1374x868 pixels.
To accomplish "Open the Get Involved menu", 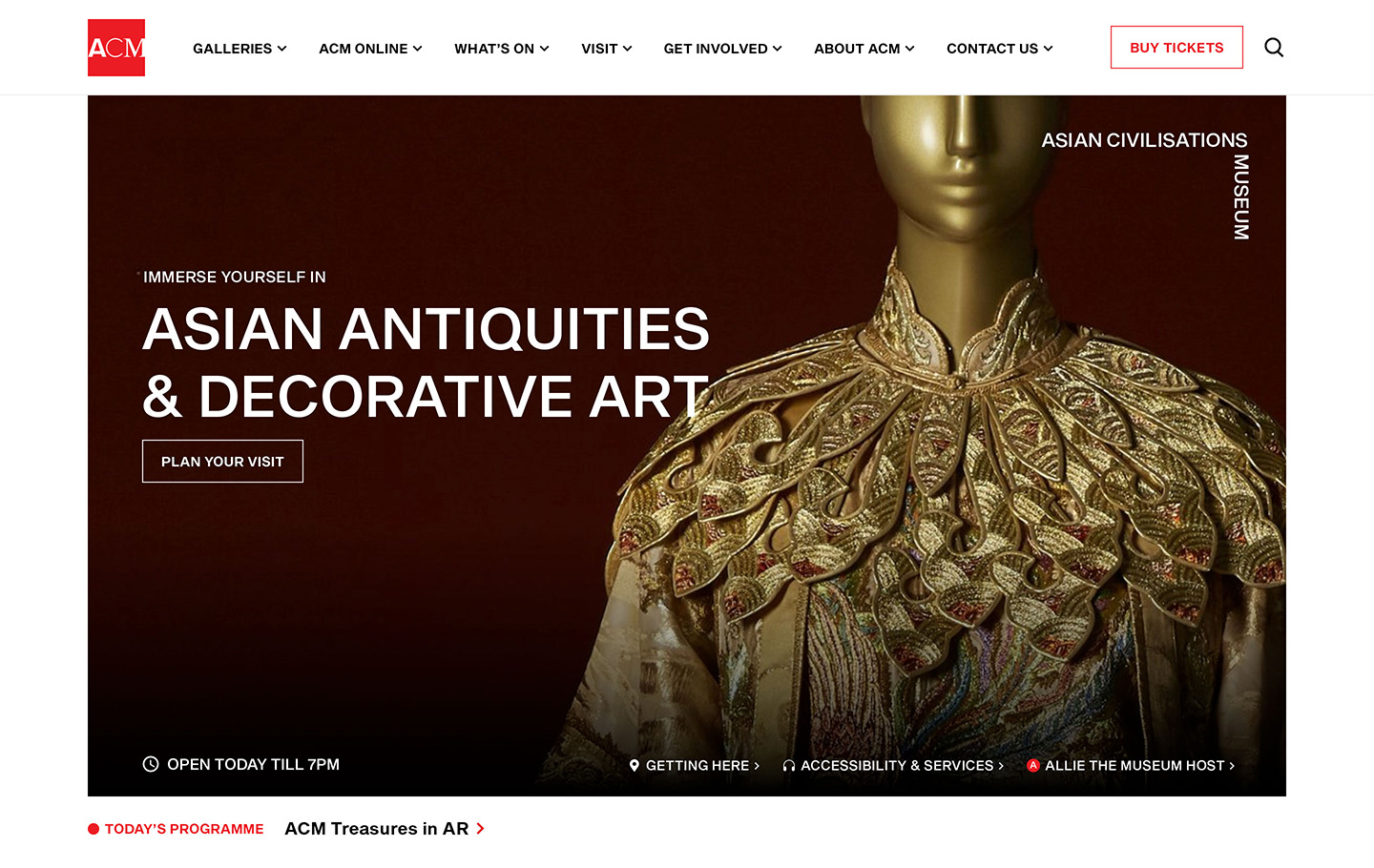I will [x=723, y=49].
